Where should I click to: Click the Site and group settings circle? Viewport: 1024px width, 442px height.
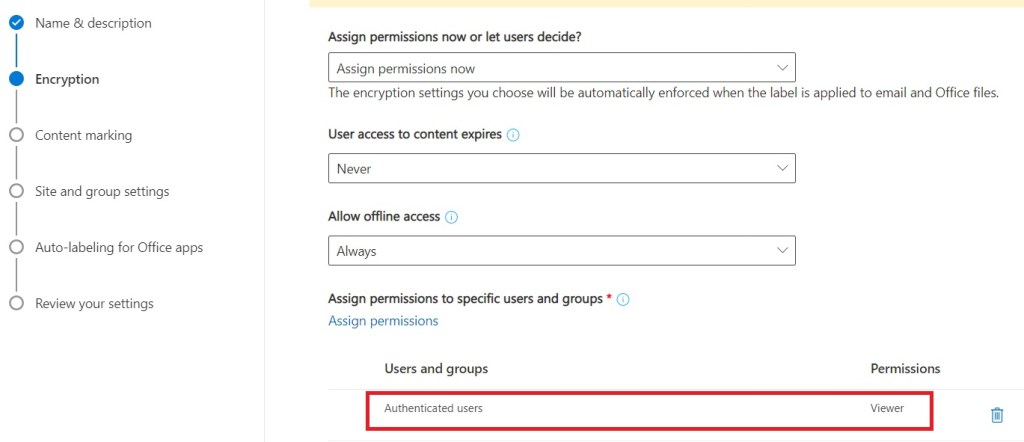coord(16,191)
